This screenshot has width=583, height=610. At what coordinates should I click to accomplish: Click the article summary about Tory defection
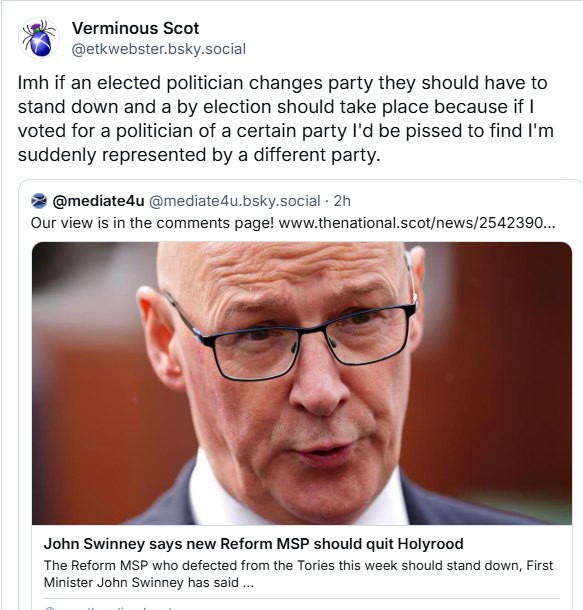coord(298,574)
